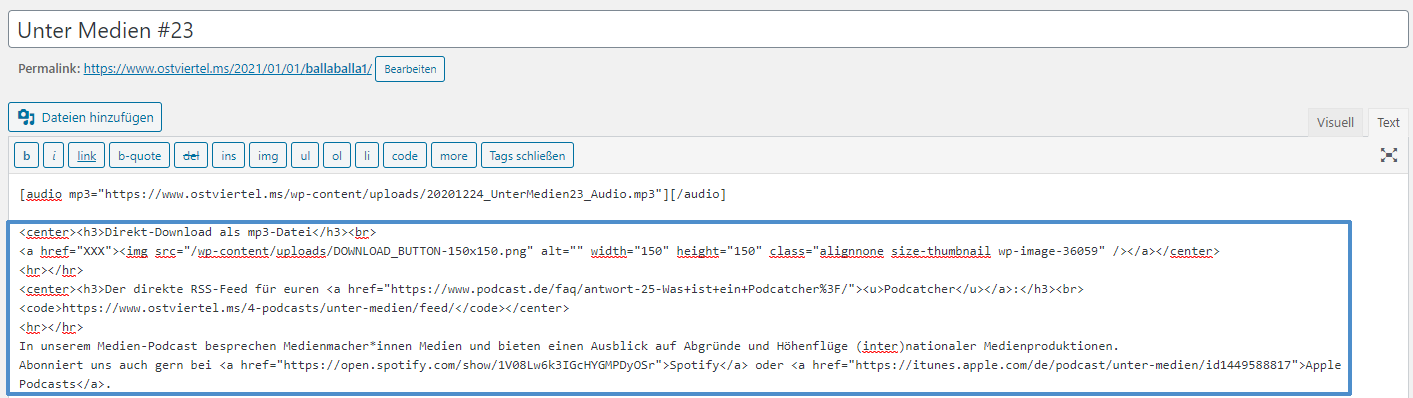Insert an image tag with img button
The width and height of the screenshot is (1413, 398).
(268, 155)
